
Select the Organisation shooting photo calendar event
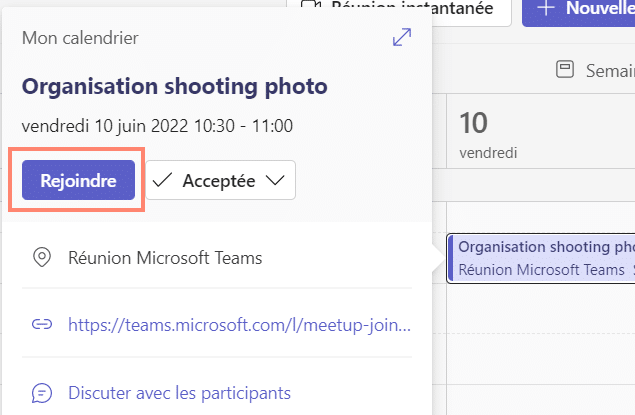tap(541, 258)
